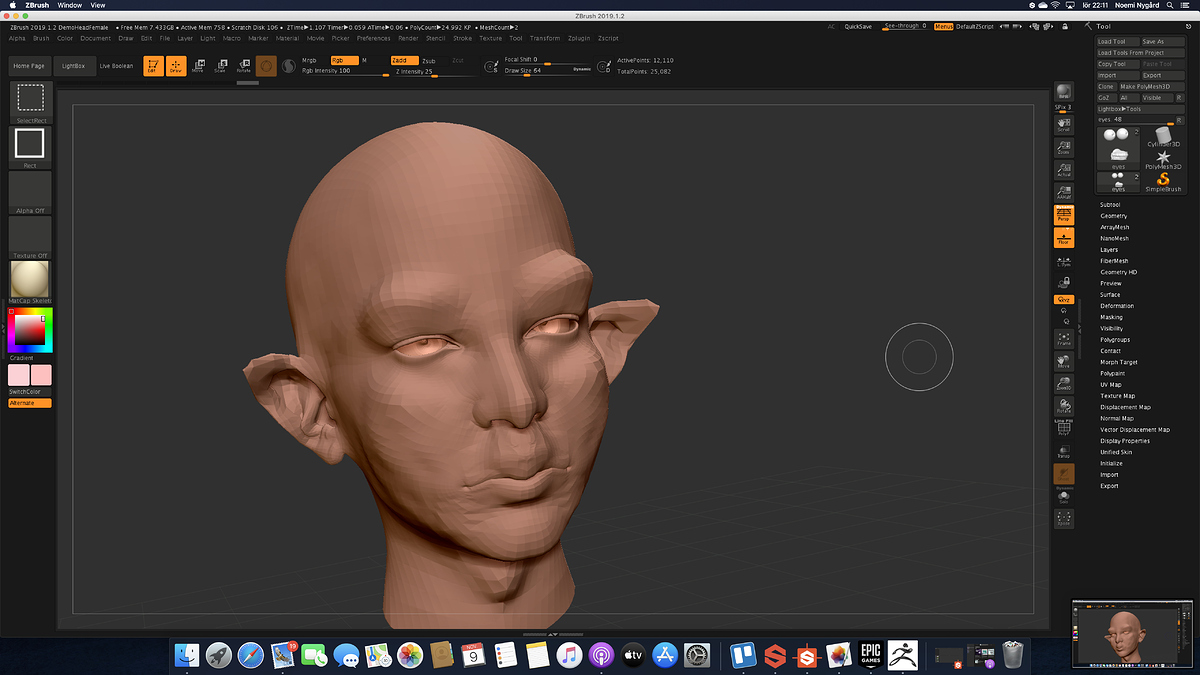Image resolution: width=1200 pixels, height=675 pixels.
Task: Open LightBox browser
Action: coord(75,66)
